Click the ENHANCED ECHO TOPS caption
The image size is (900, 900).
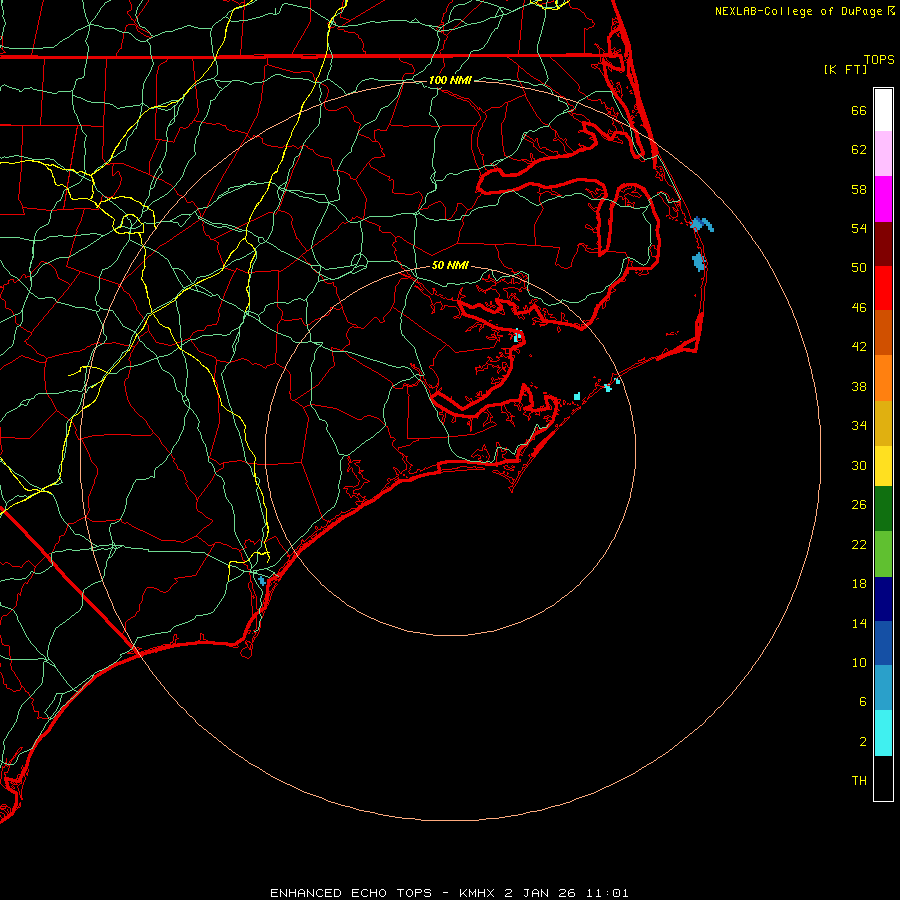351,893
